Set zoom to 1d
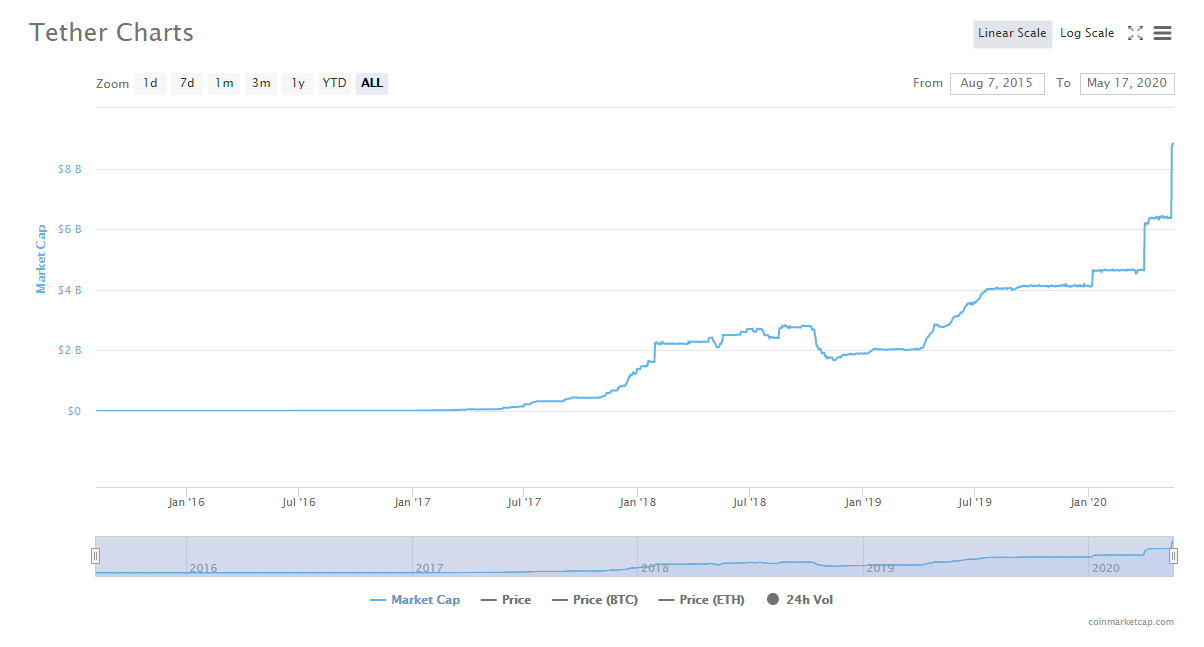1204x647 pixels. (x=150, y=83)
